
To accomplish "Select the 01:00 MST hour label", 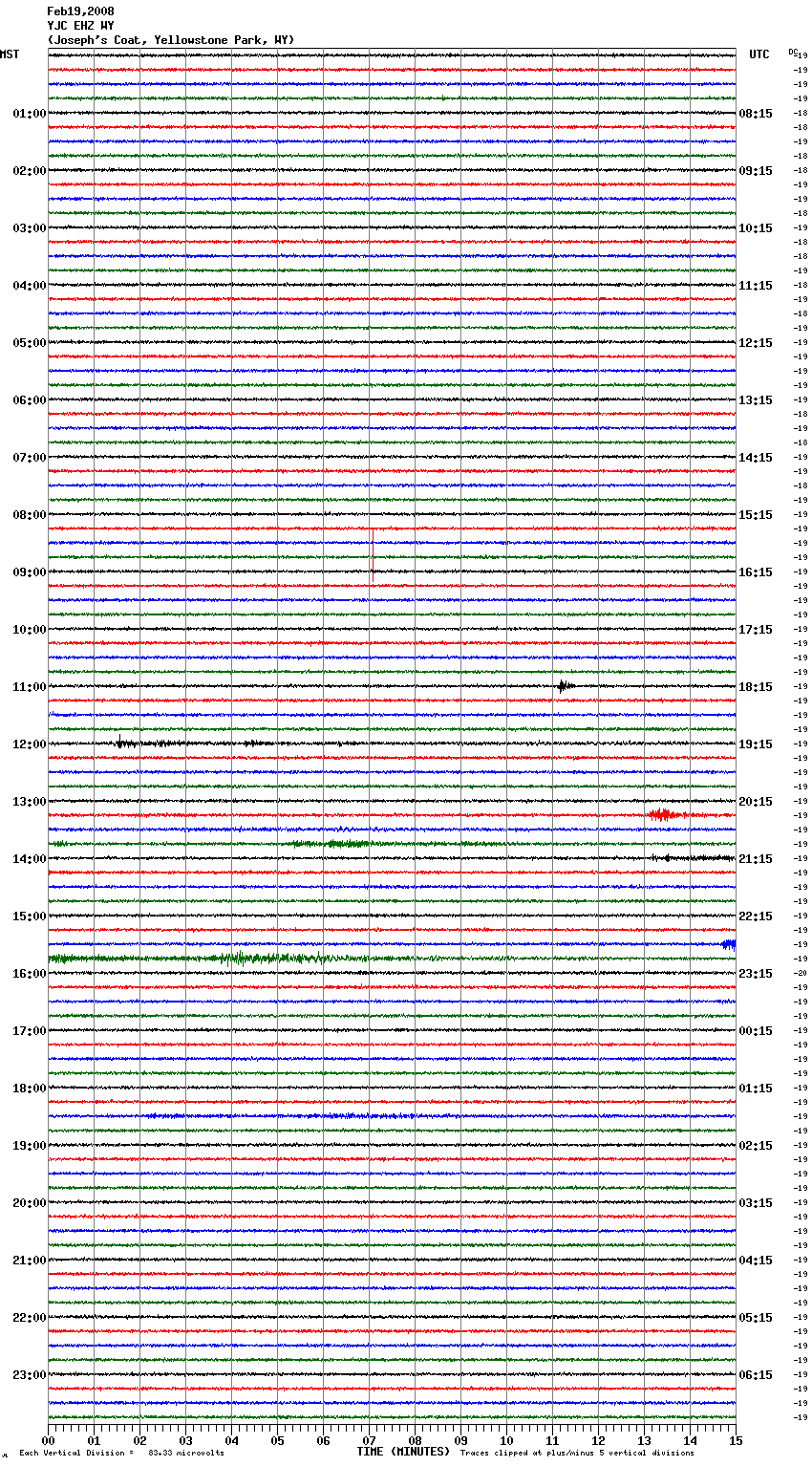I will coord(30,114).
